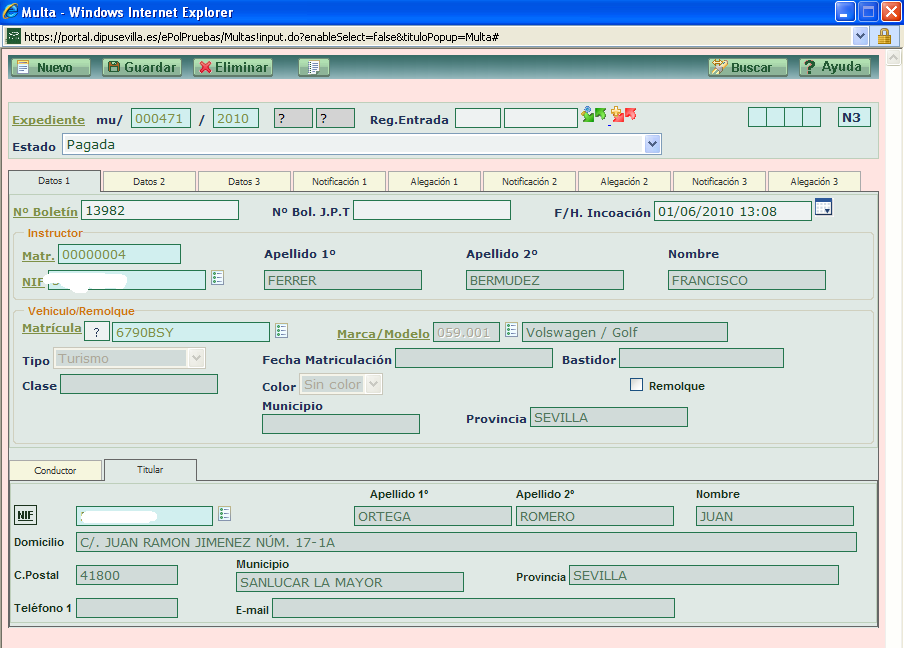
Task: Enable the Remolque checkbox
Action: pos(636,385)
